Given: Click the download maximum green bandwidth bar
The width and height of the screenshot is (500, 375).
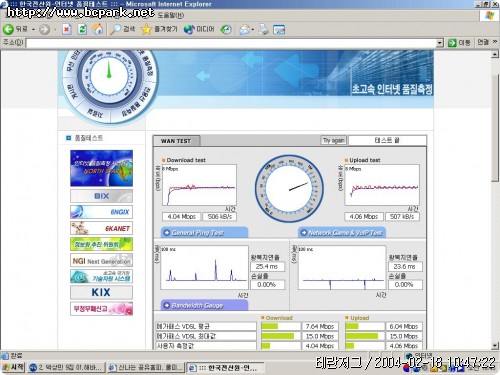Looking at the screenshot, I should [x=278, y=336].
